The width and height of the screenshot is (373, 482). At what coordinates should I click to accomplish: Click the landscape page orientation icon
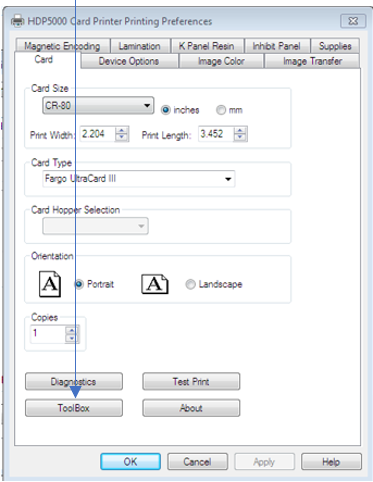point(155,284)
